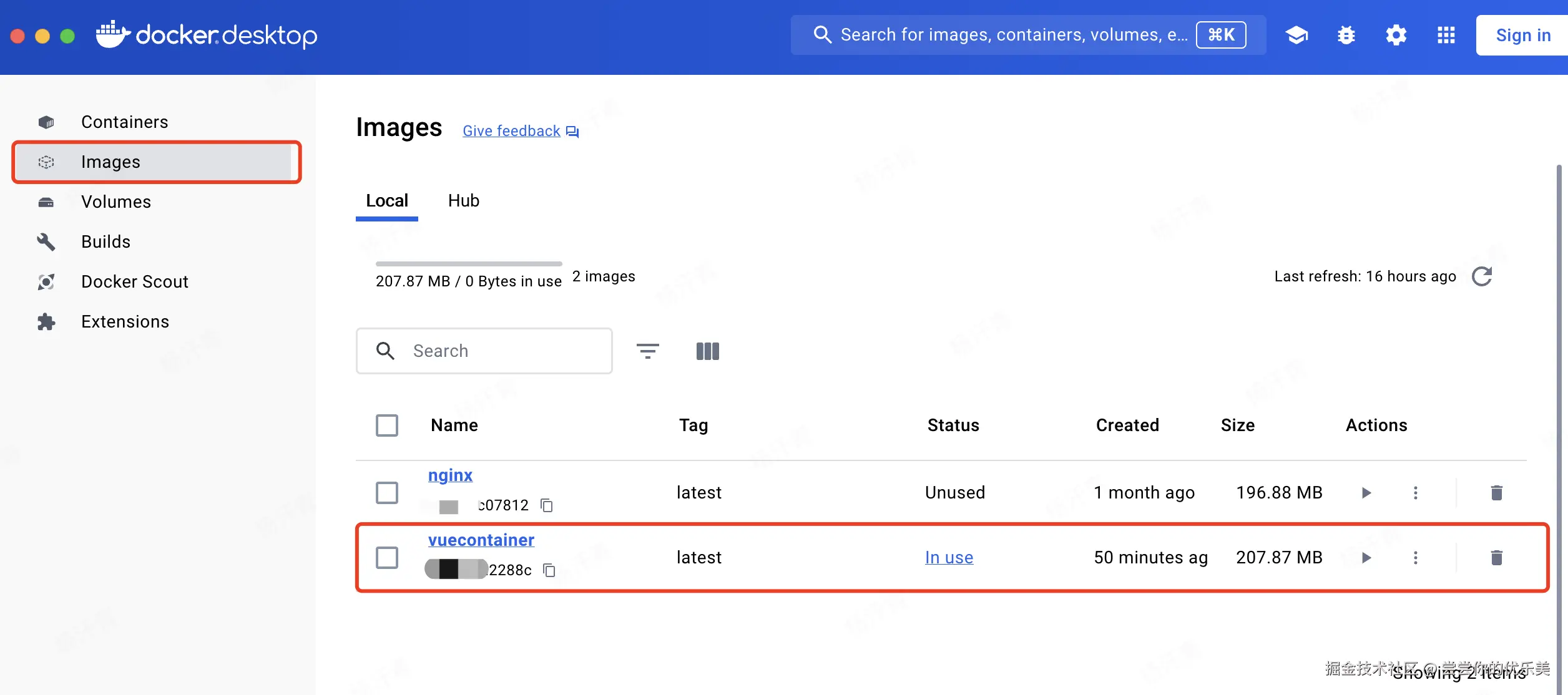Open the Learning center icon

[1296, 35]
